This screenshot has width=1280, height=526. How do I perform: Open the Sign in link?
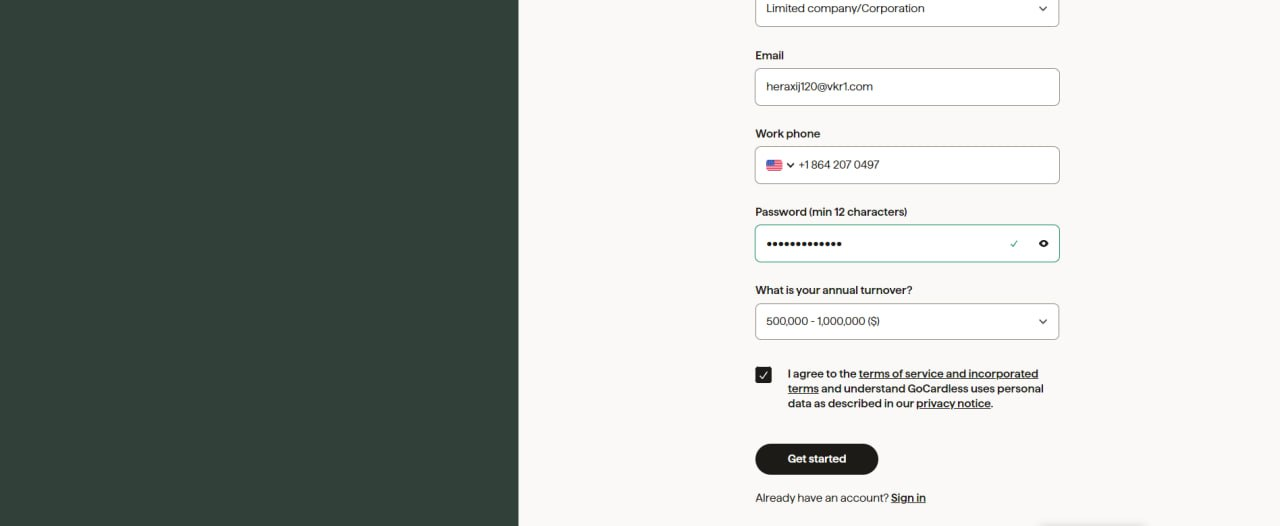(x=908, y=498)
